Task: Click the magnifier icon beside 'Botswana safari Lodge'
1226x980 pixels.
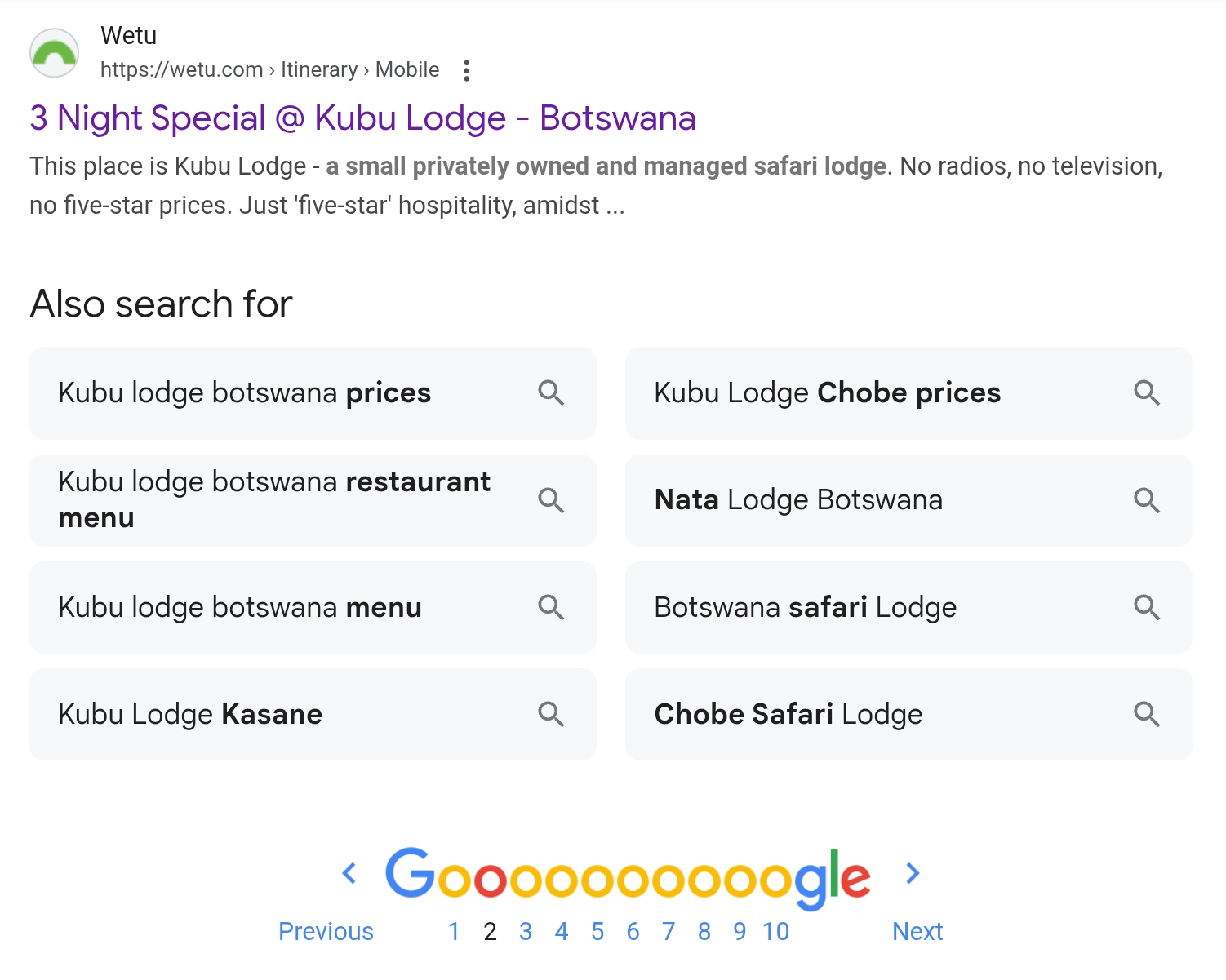Action: coord(1148,608)
